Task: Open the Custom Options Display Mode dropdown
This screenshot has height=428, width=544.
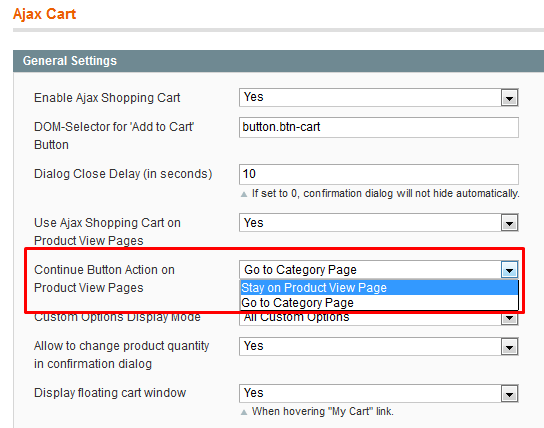Action: click(x=379, y=318)
